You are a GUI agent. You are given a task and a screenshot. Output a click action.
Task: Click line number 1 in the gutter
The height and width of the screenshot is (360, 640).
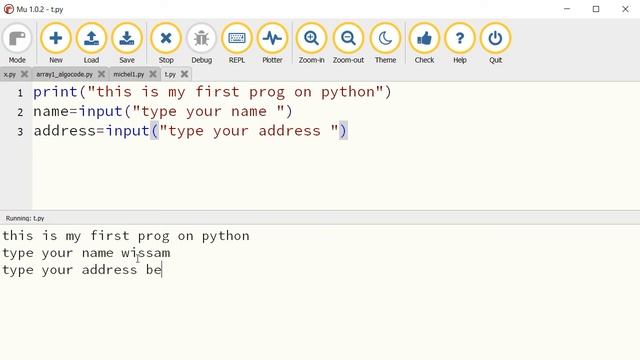(x=20, y=93)
